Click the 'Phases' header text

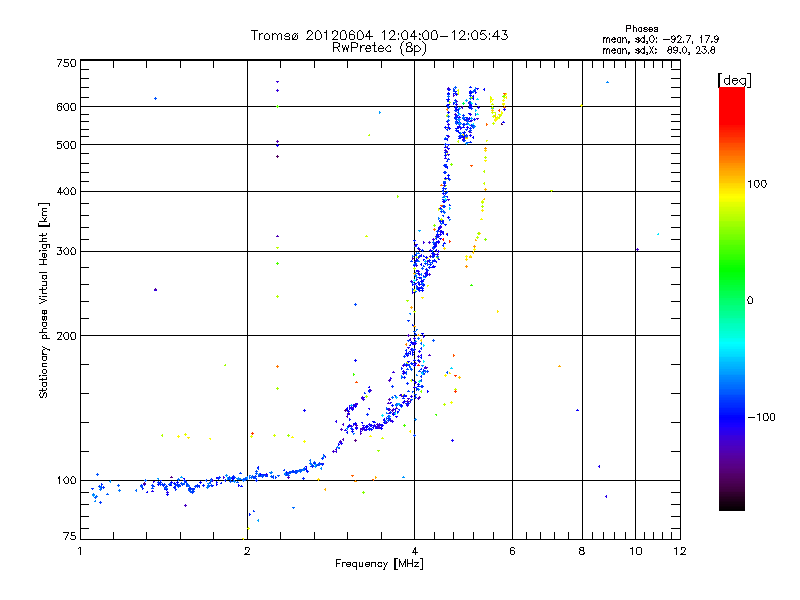(x=641, y=29)
